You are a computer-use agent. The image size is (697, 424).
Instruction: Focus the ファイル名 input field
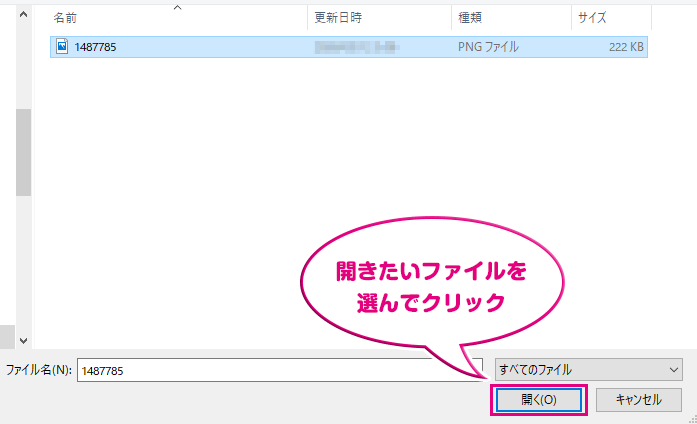point(280,370)
